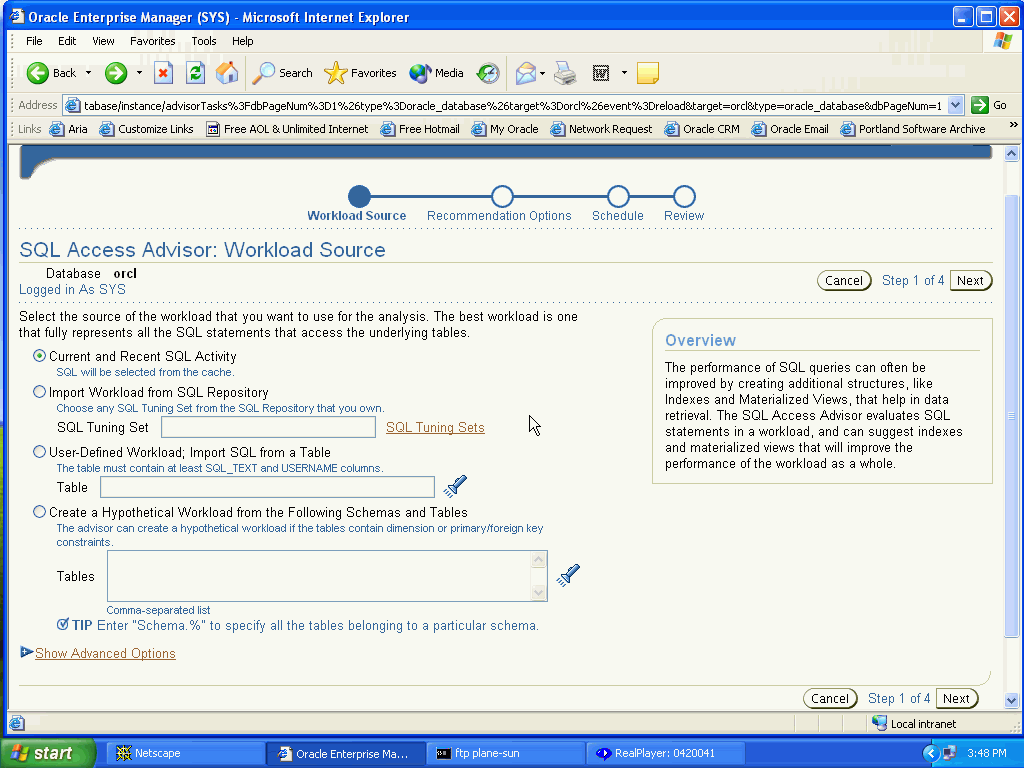This screenshot has width=1024, height=768.
Task: Select Current and Recent SQL Activity option
Action: point(40,356)
